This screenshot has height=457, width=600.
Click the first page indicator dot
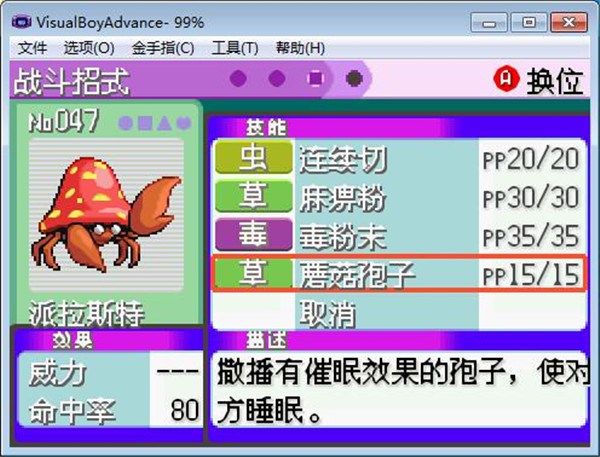(x=238, y=78)
